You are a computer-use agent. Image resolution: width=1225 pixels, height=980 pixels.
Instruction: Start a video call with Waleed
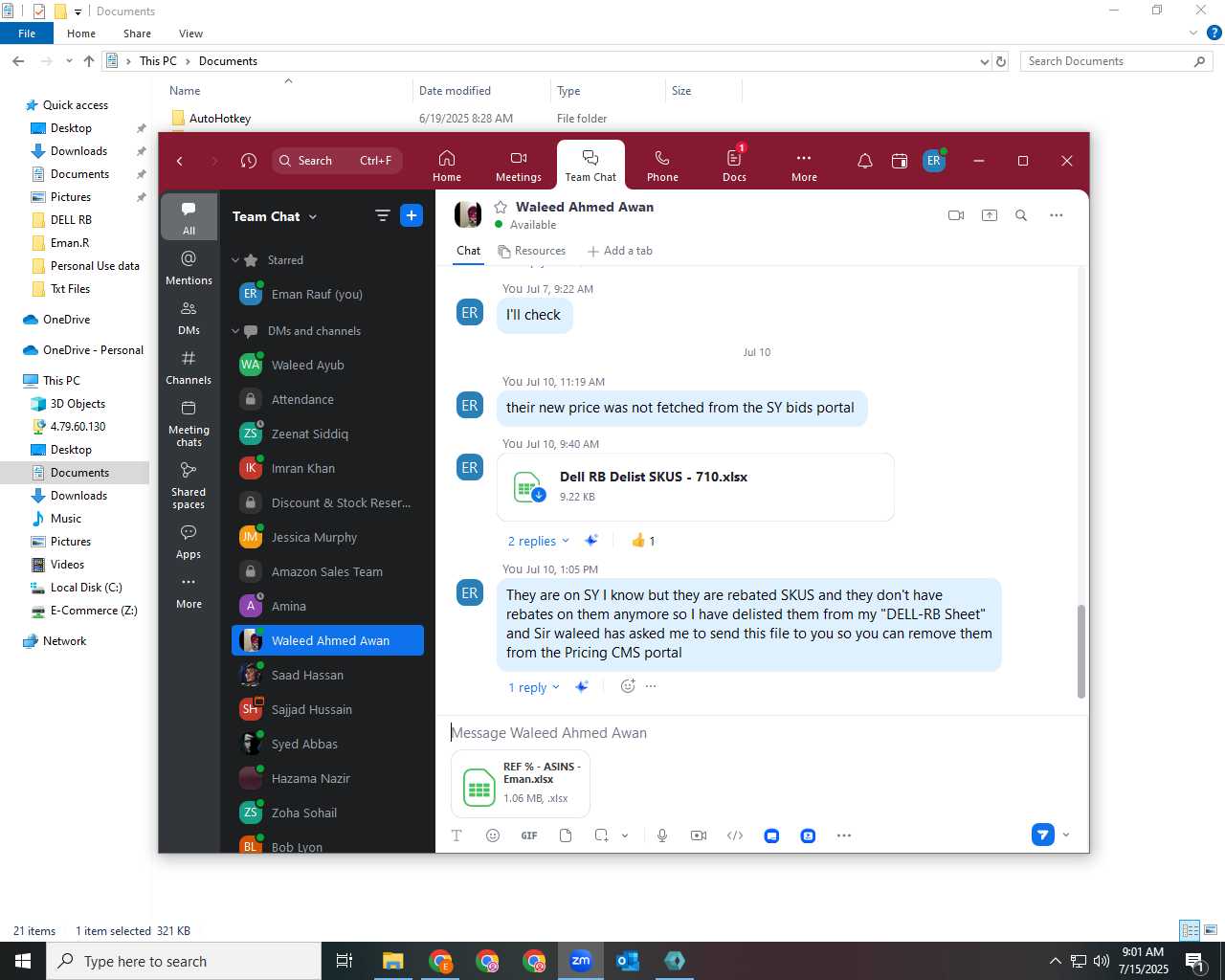pos(956,215)
